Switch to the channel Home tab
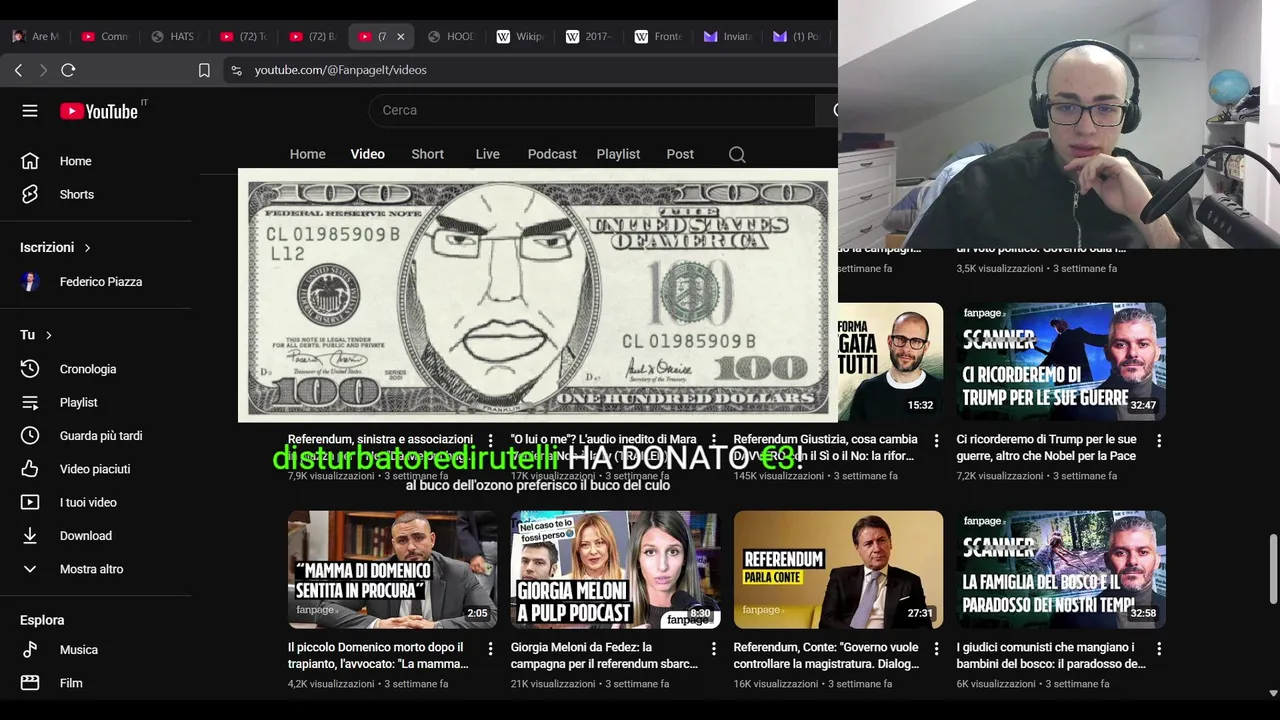 [308, 154]
